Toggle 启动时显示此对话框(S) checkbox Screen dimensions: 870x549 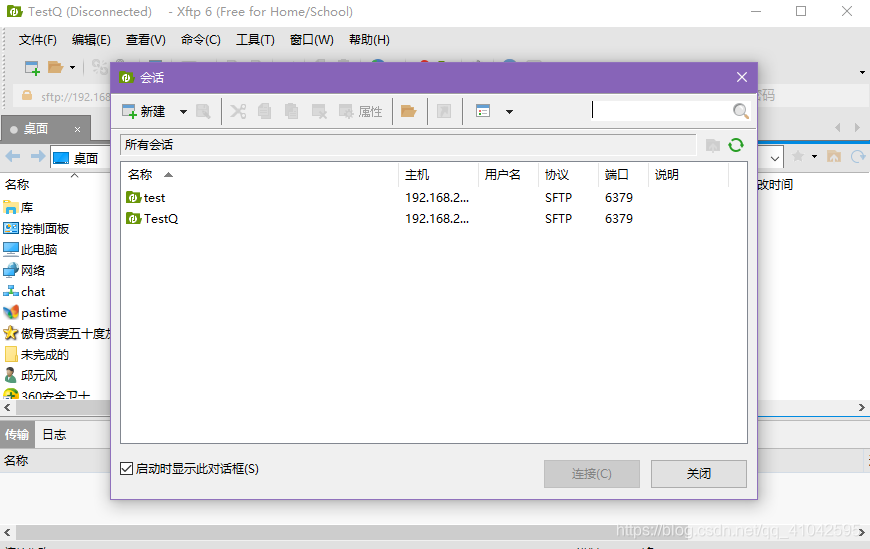click(x=127, y=469)
